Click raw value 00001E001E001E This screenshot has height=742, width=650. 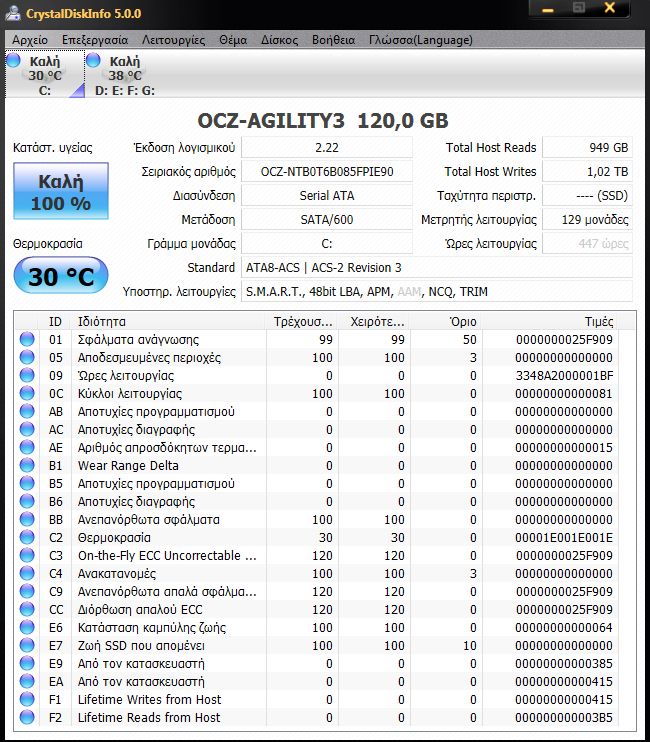564,538
